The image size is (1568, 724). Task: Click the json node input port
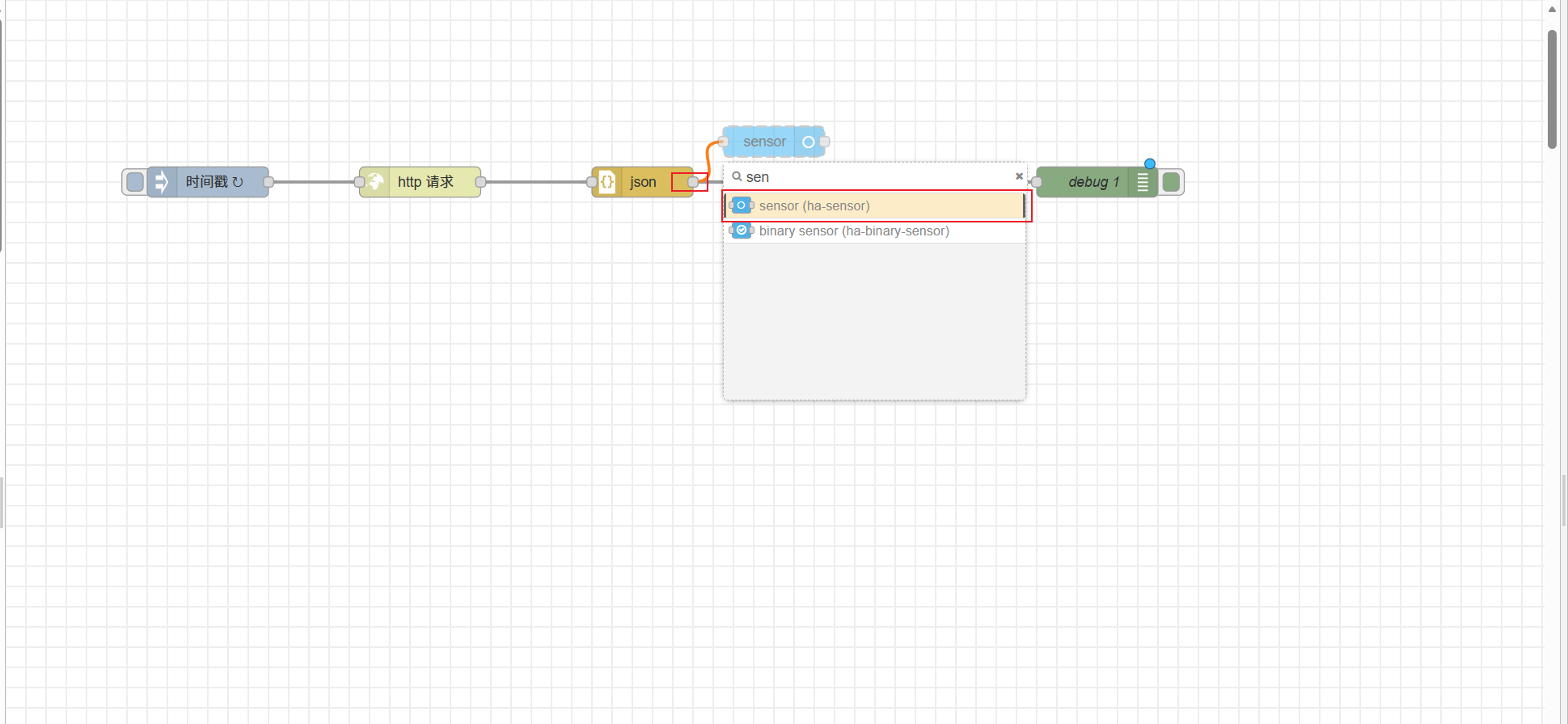(592, 182)
